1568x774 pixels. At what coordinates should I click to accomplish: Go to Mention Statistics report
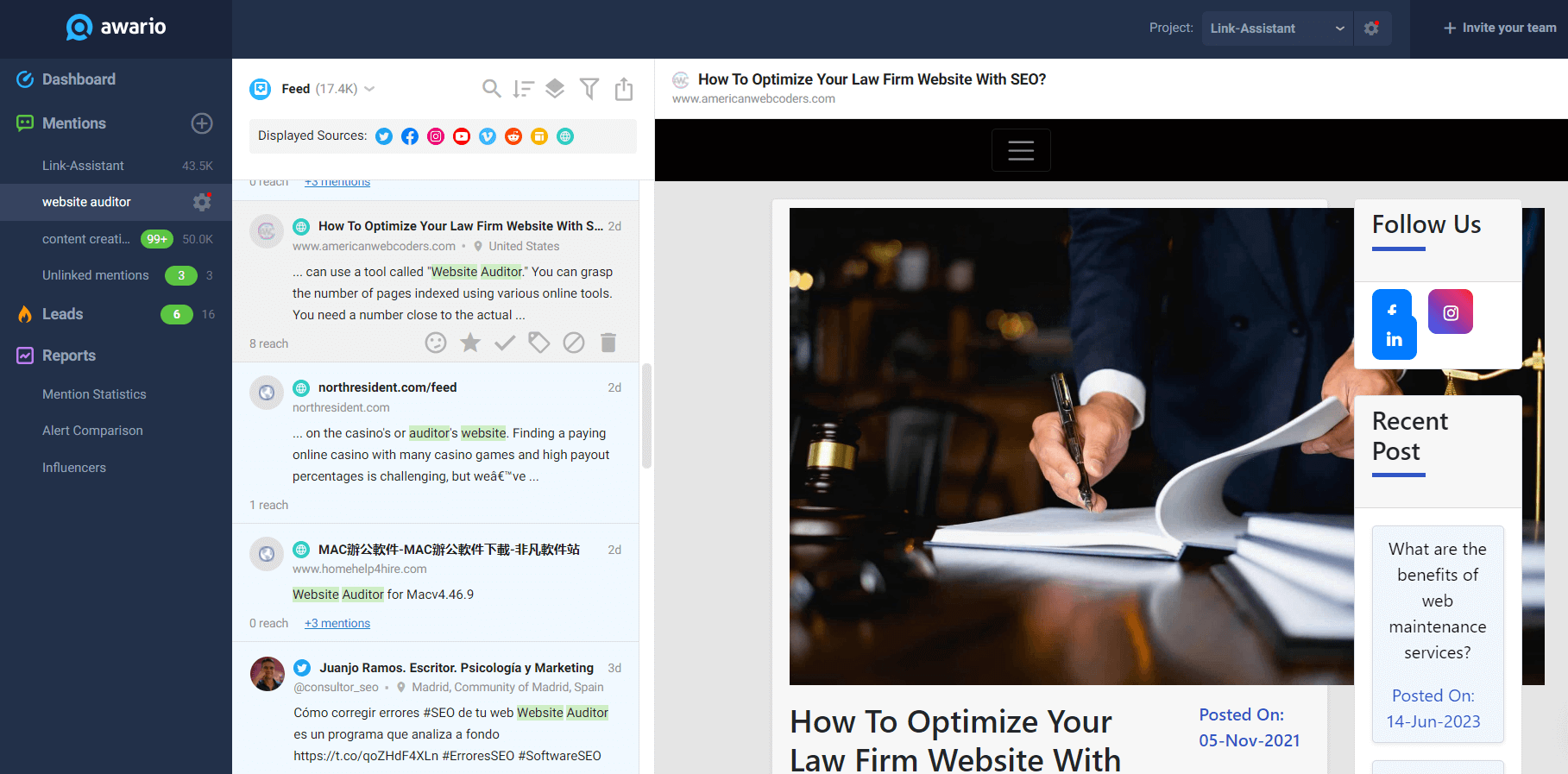94,394
